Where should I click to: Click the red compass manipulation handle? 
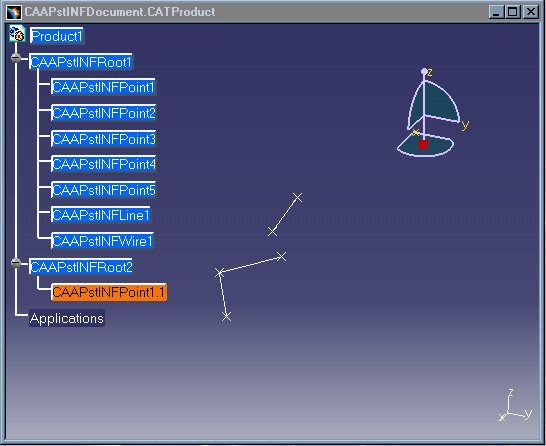[423, 144]
